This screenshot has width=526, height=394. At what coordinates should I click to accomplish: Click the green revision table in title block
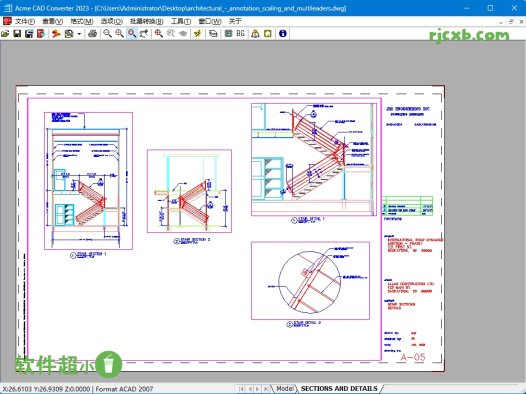tap(408, 206)
